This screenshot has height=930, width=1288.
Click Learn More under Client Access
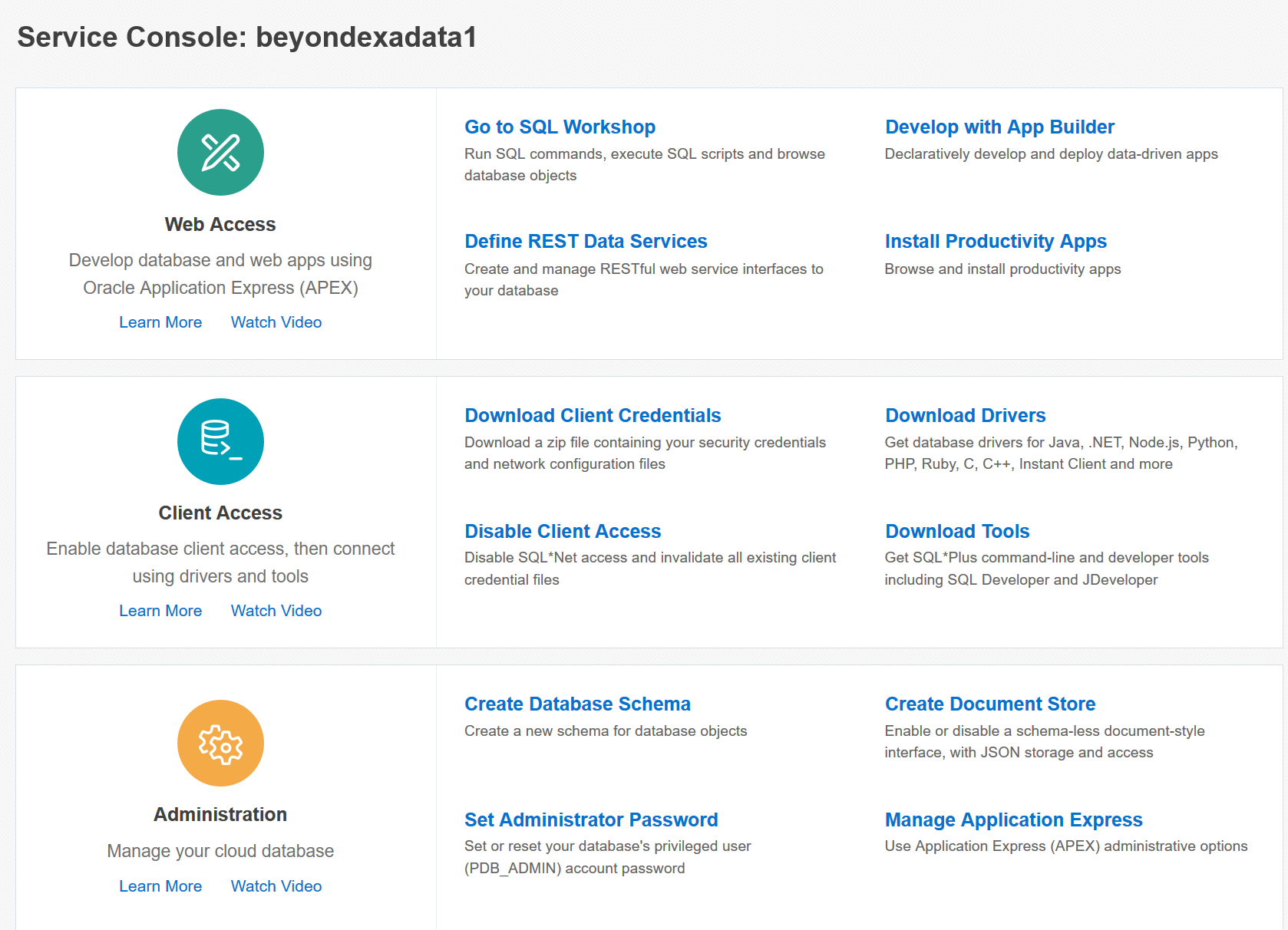(160, 611)
